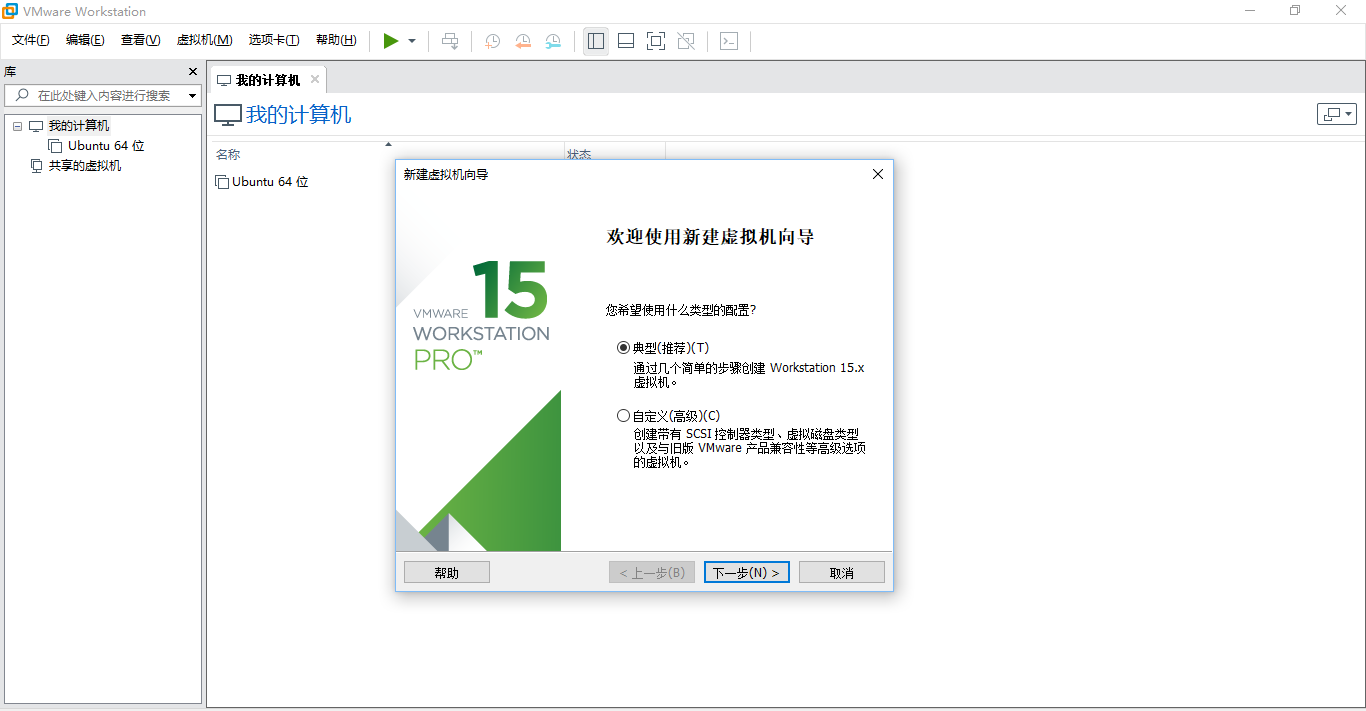Open the library search filter dropdown arrow
Viewport: 1366px width, 711px height.
tap(193, 96)
